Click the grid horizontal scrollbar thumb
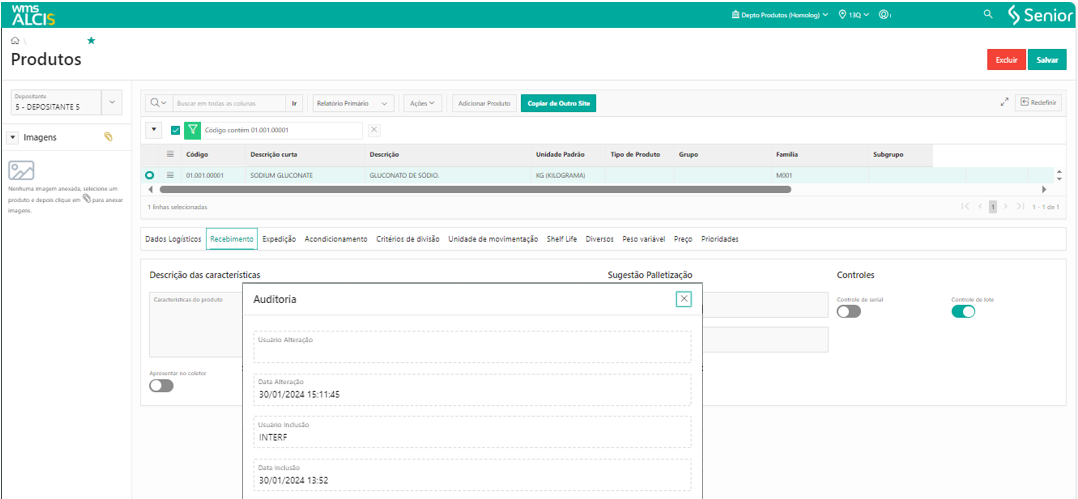The image size is (1078, 499). click(x=475, y=189)
